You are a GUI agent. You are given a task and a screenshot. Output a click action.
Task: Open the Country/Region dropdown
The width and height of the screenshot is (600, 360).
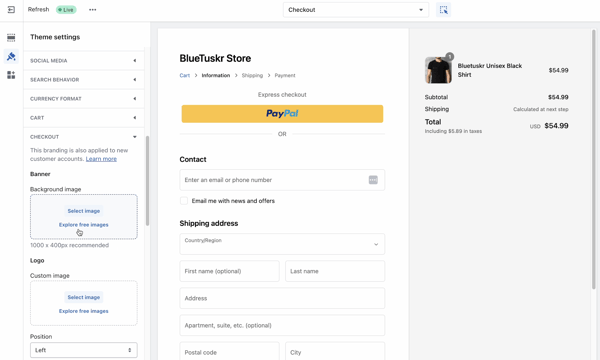click(x=282, y=244)
